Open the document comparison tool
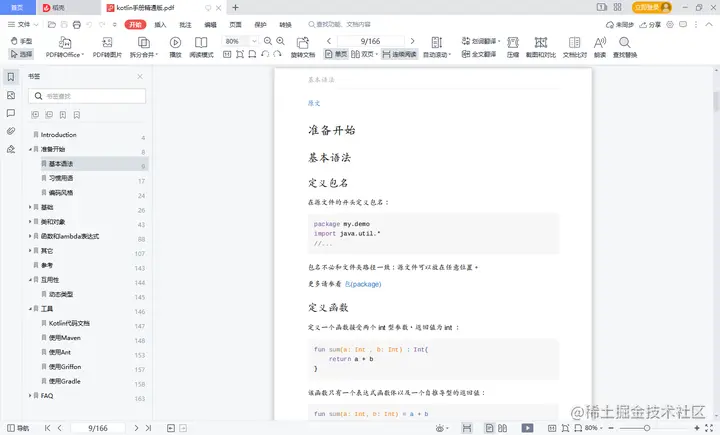720x435 pixels. pyautogui.click(x=574, y=47)
